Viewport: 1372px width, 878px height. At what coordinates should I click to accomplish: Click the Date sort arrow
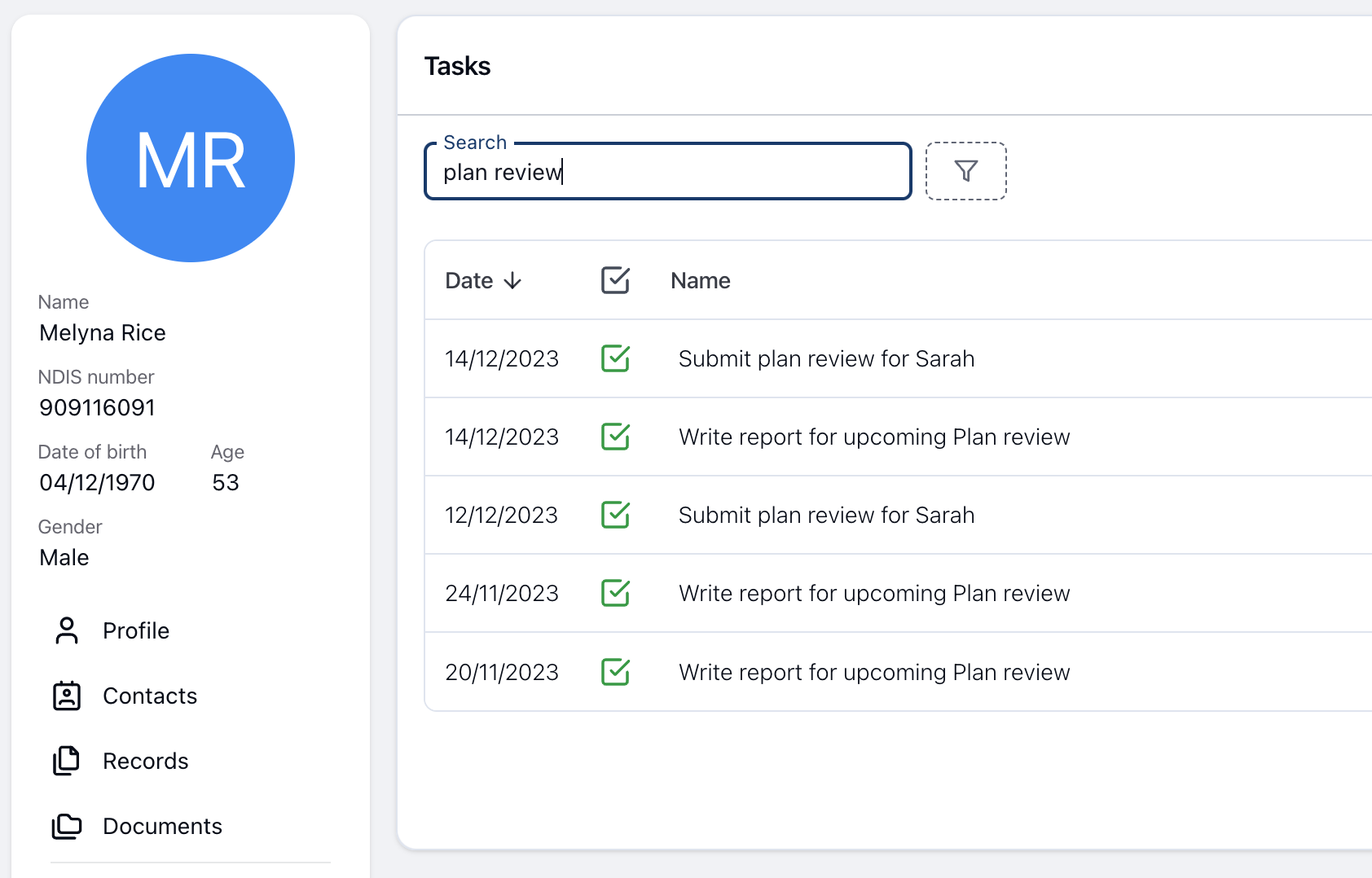[512, 281]
